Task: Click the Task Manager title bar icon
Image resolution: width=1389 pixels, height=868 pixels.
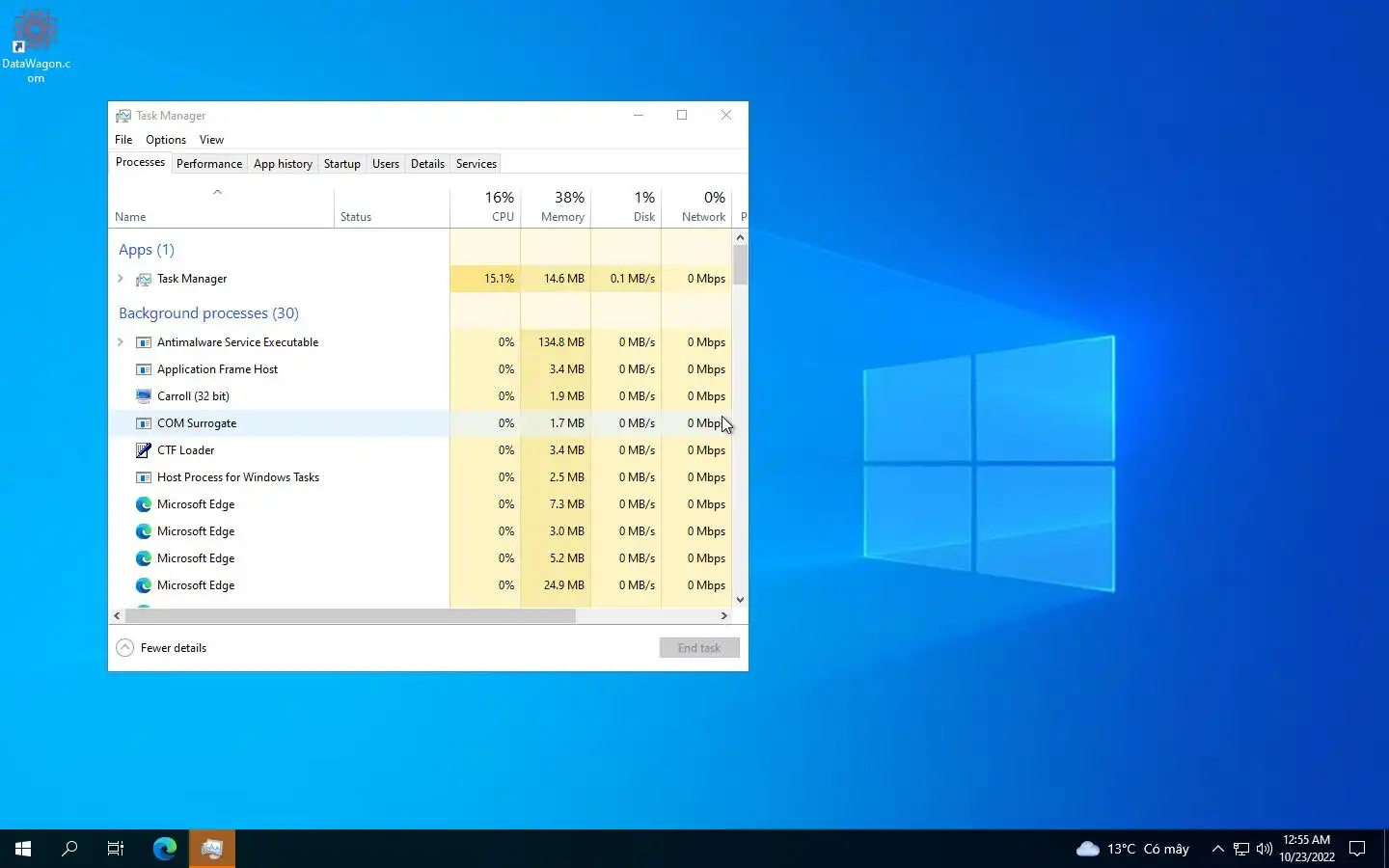Action: 123,116
